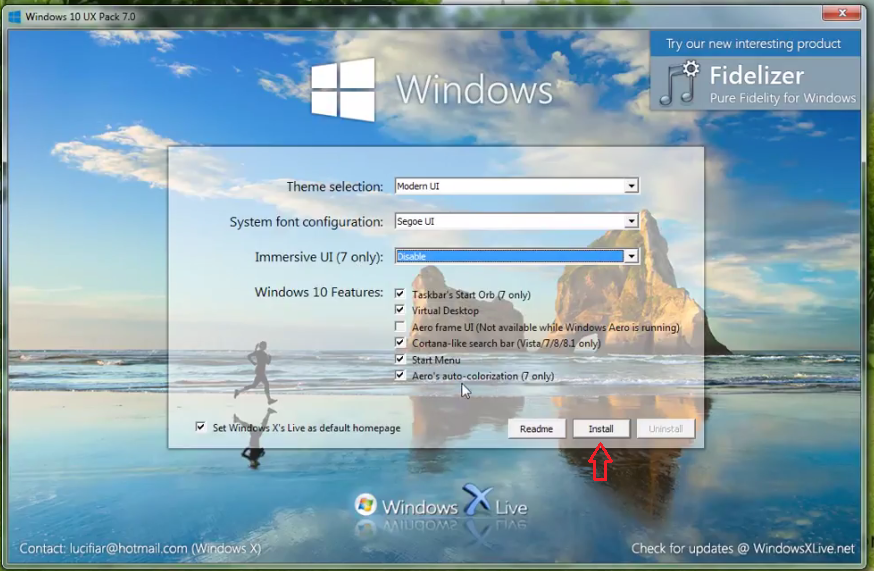Close the UX Pack window

click(842, 15)
